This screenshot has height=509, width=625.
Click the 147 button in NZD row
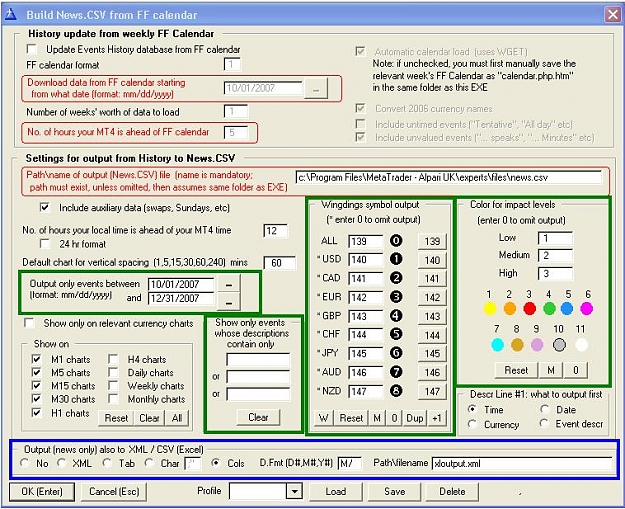(x=432, y=391)
